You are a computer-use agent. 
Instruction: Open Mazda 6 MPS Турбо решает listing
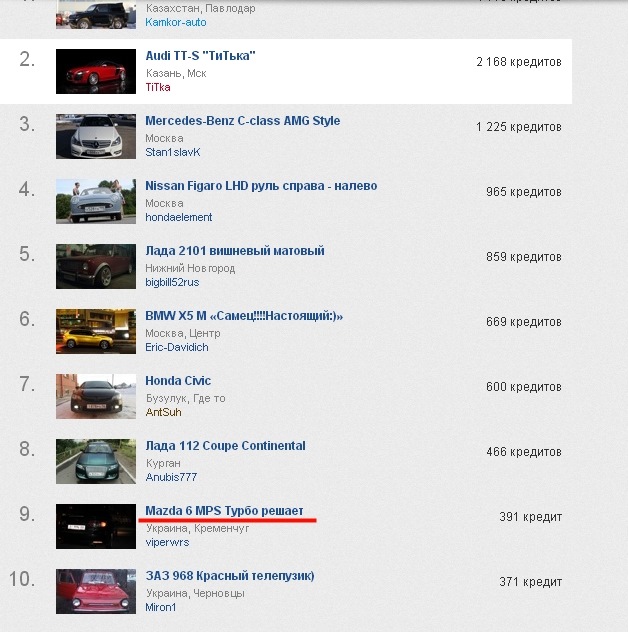pyautogui.click(x=224, y=511)
